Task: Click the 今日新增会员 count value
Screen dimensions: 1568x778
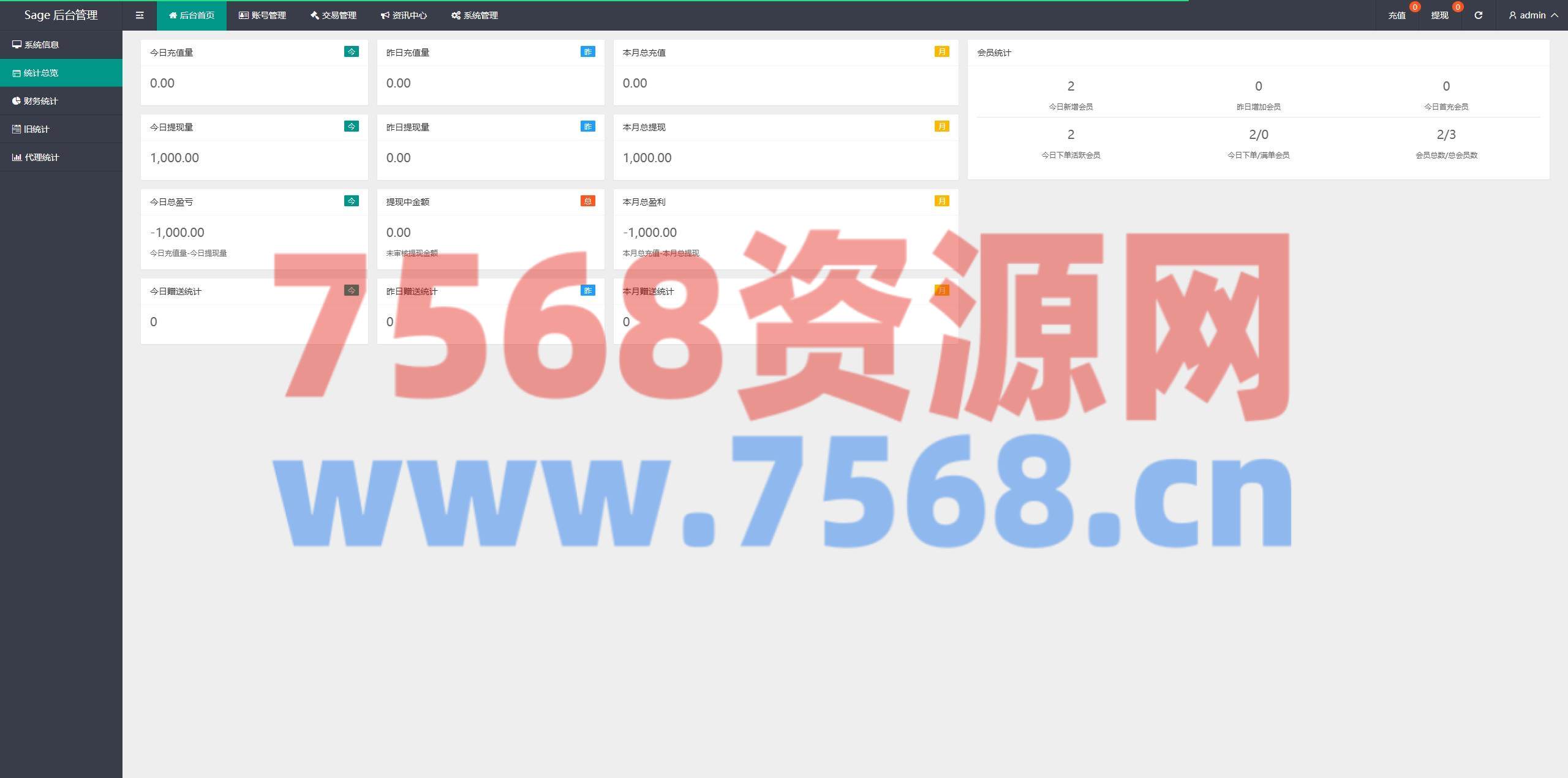Action: coord(1070,86)
